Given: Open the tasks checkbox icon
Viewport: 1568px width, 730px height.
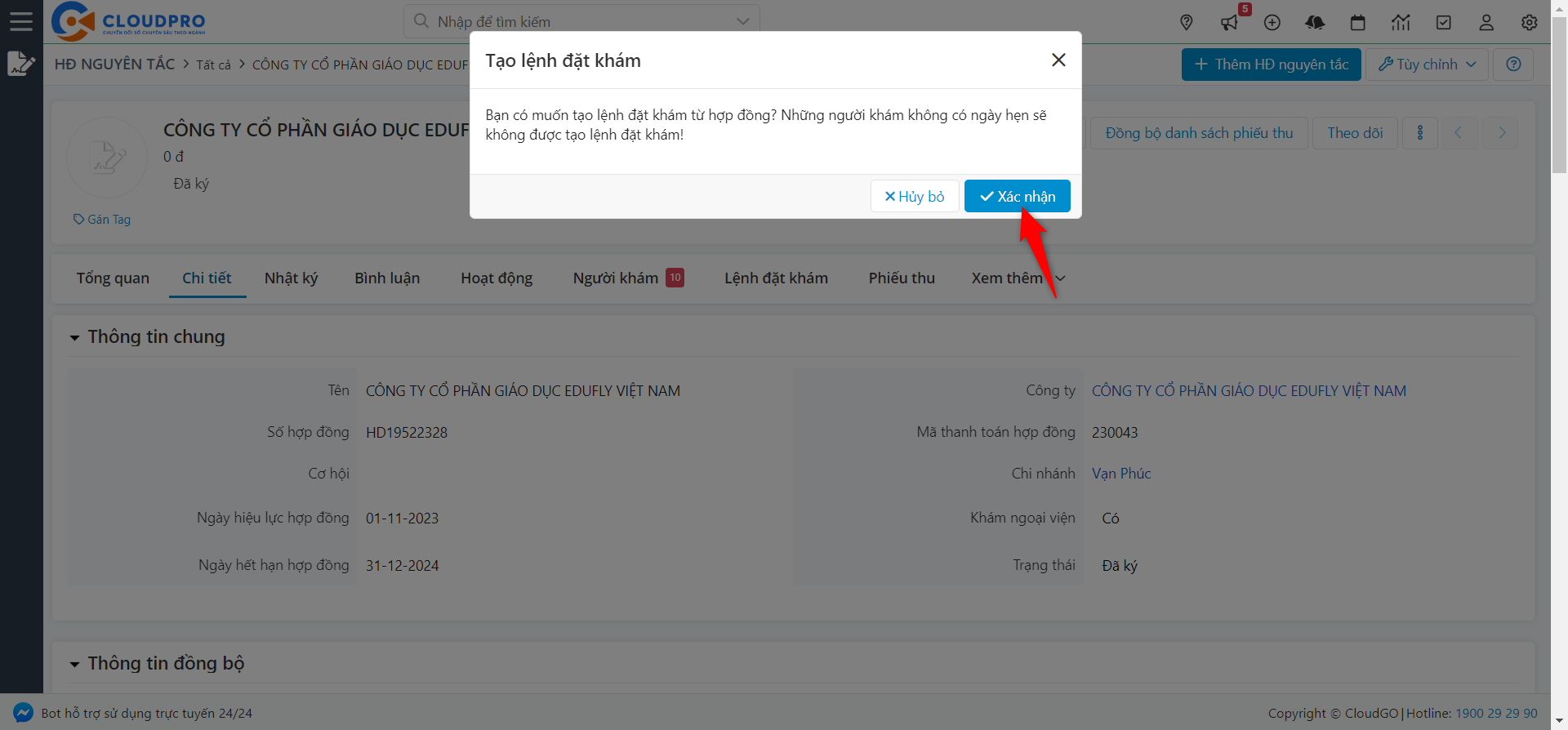Looking at the screenshot, I should point(1444,23).
